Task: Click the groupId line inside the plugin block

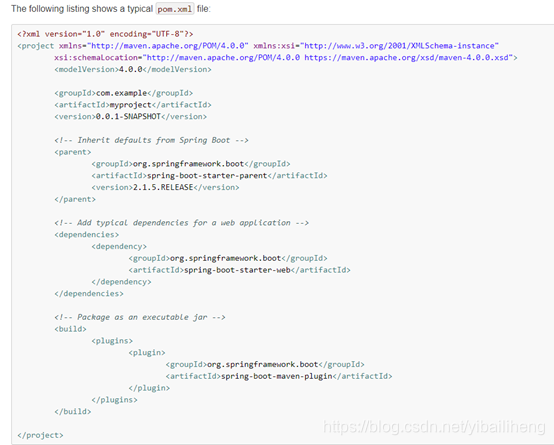Action: [265, 364]
